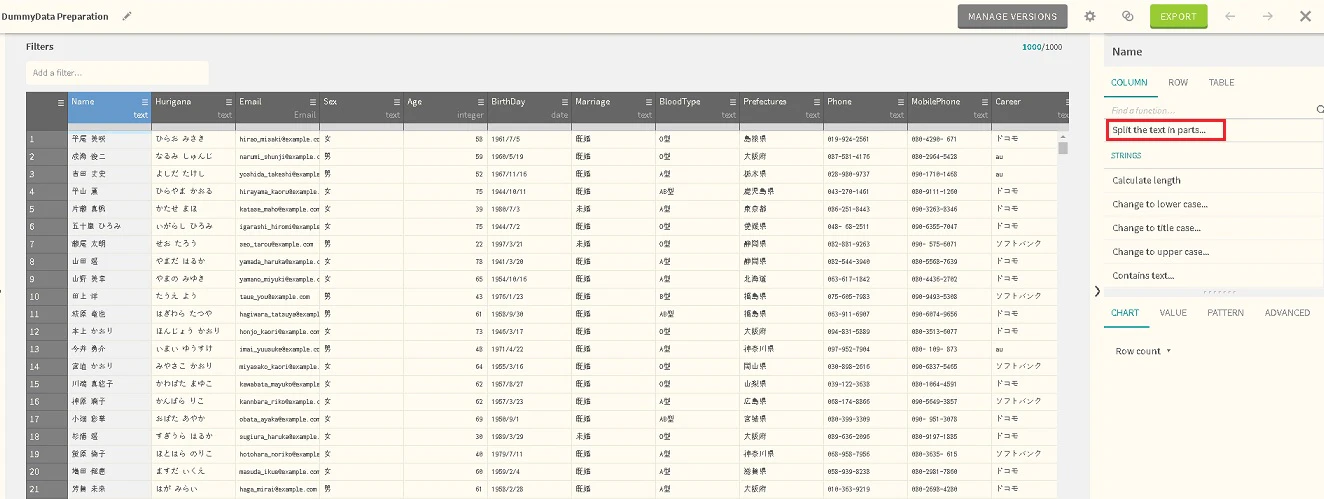Switch to the ROW tab
This screenshot has height=499, width=1324.
(x=1178, y=82)
